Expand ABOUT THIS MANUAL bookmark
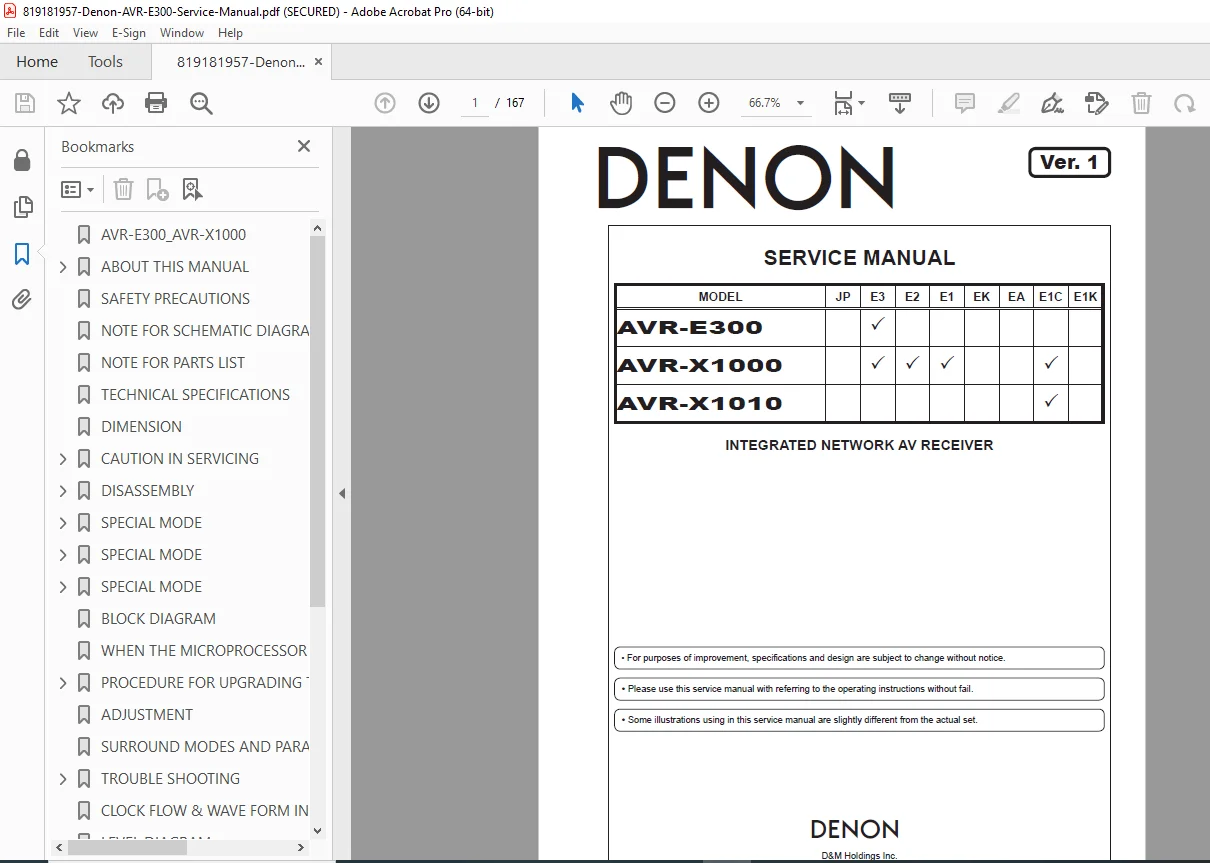The image size is (1210, 863). click(63, 267)
